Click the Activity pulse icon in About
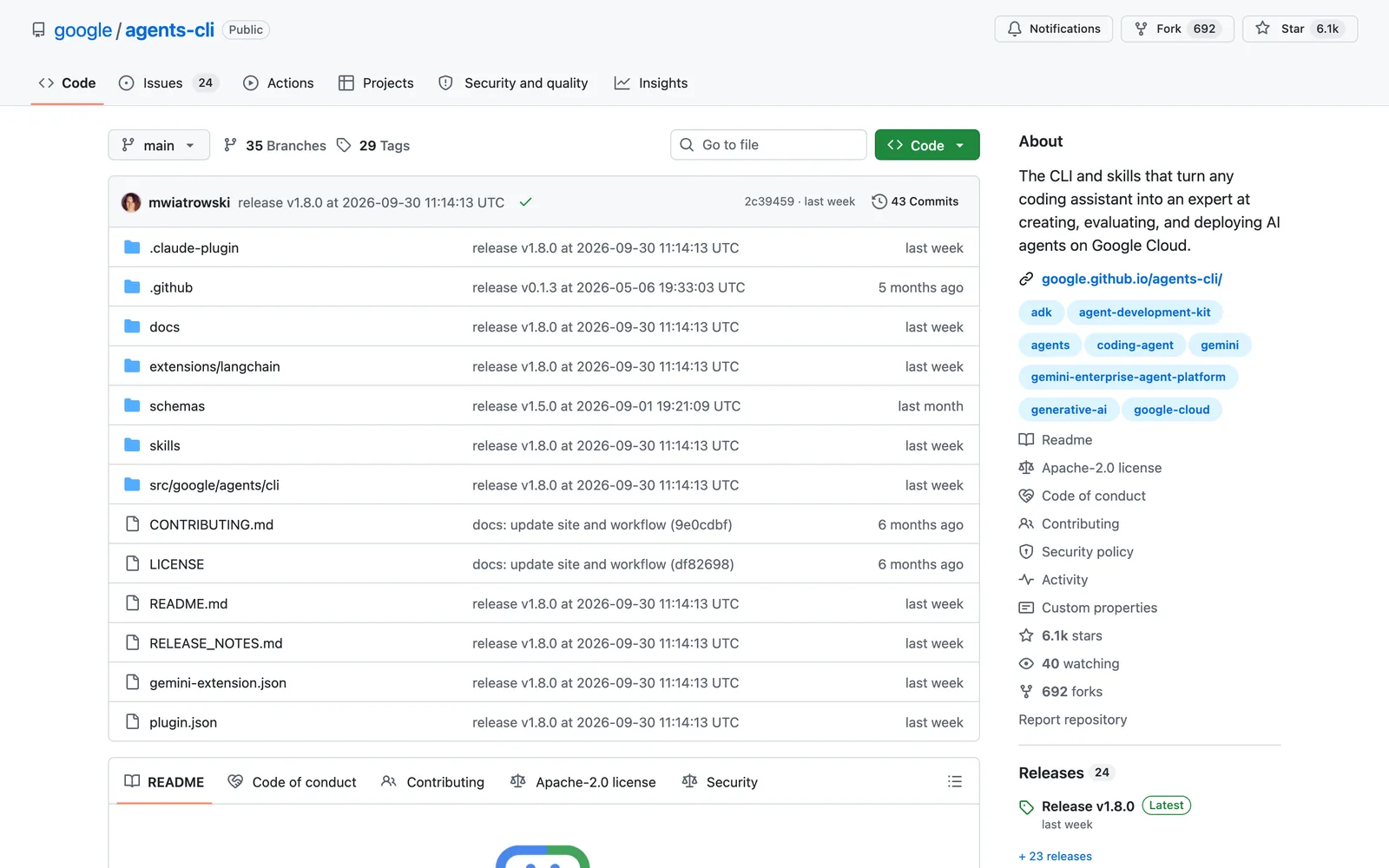This screenshot has height=868, width=1389. 1026,579
